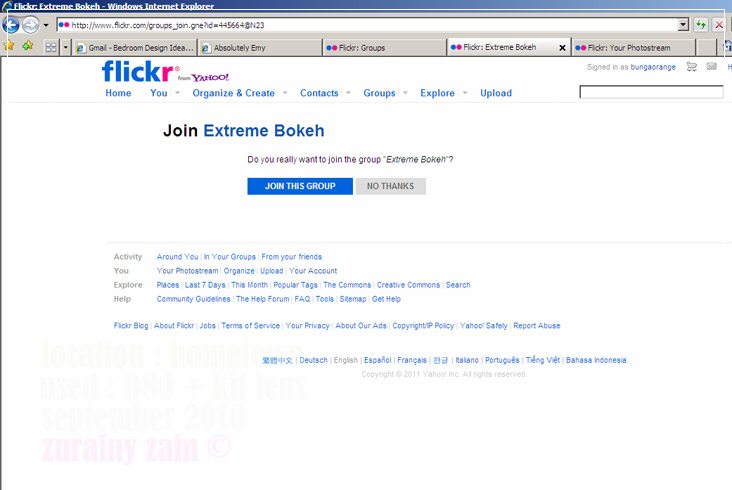This screenshot has height=490, width=732.
Task: Open Creative Commons footer link
Action: tap(408, 285)
